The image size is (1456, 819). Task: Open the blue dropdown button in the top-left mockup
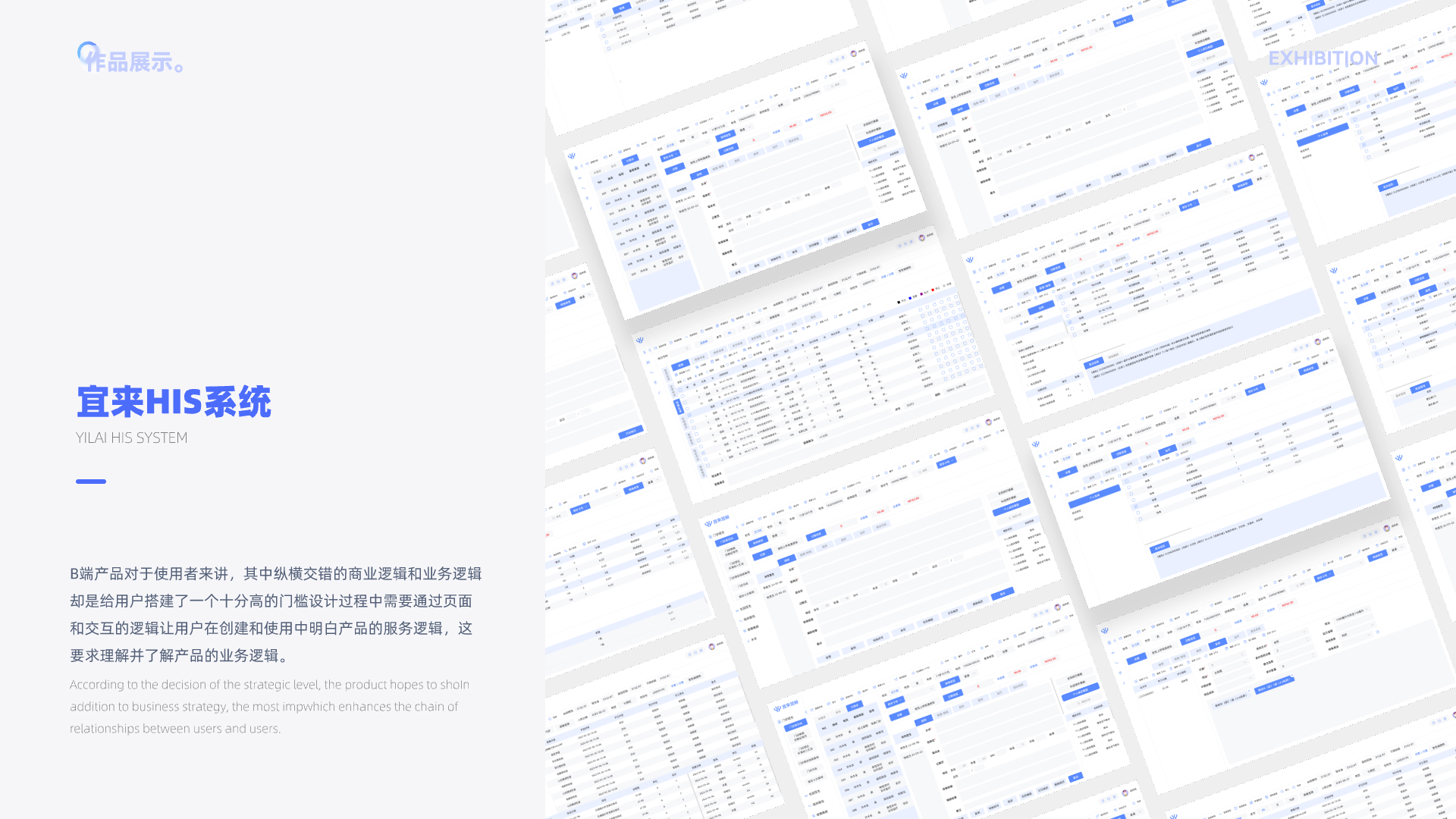click(670, 156)
